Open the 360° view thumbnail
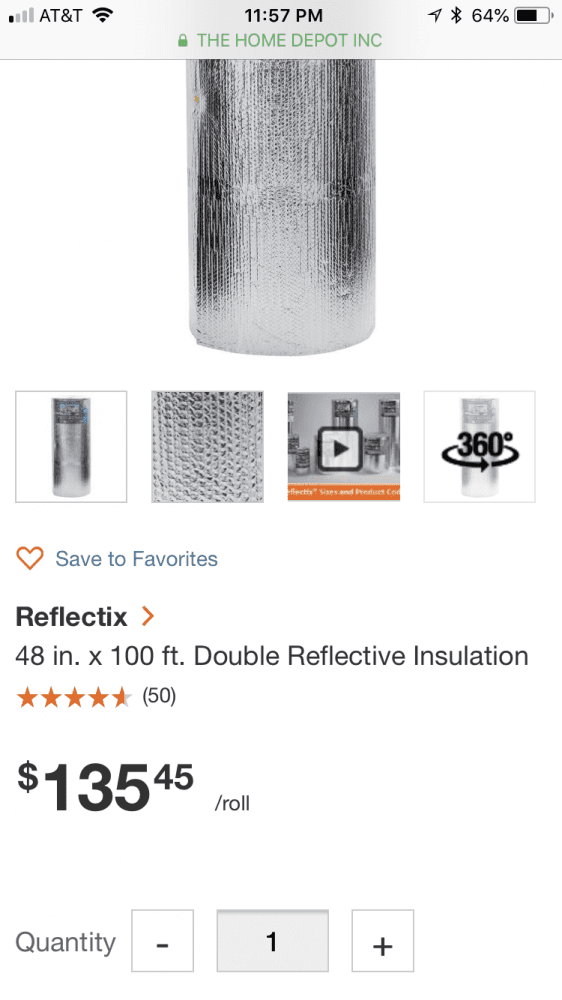Viewport: 562px width, 1000px height. pyautogui.click(x=480, y=446)
